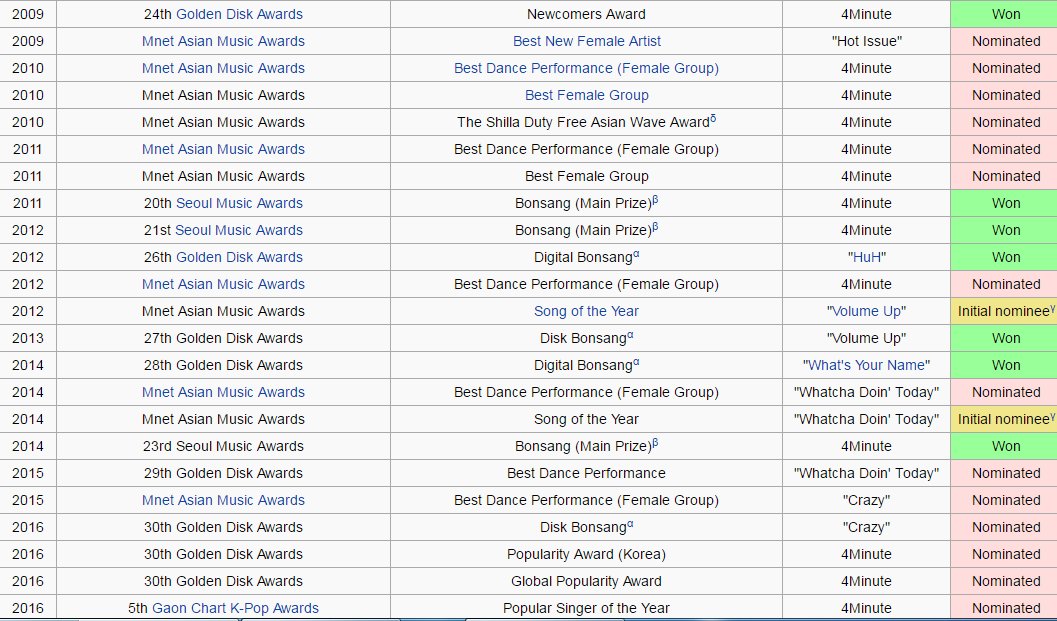Viewport: 1057px width, 621px height.
Task: Select the Newcomers Award cell
Action: click(586, 14)
